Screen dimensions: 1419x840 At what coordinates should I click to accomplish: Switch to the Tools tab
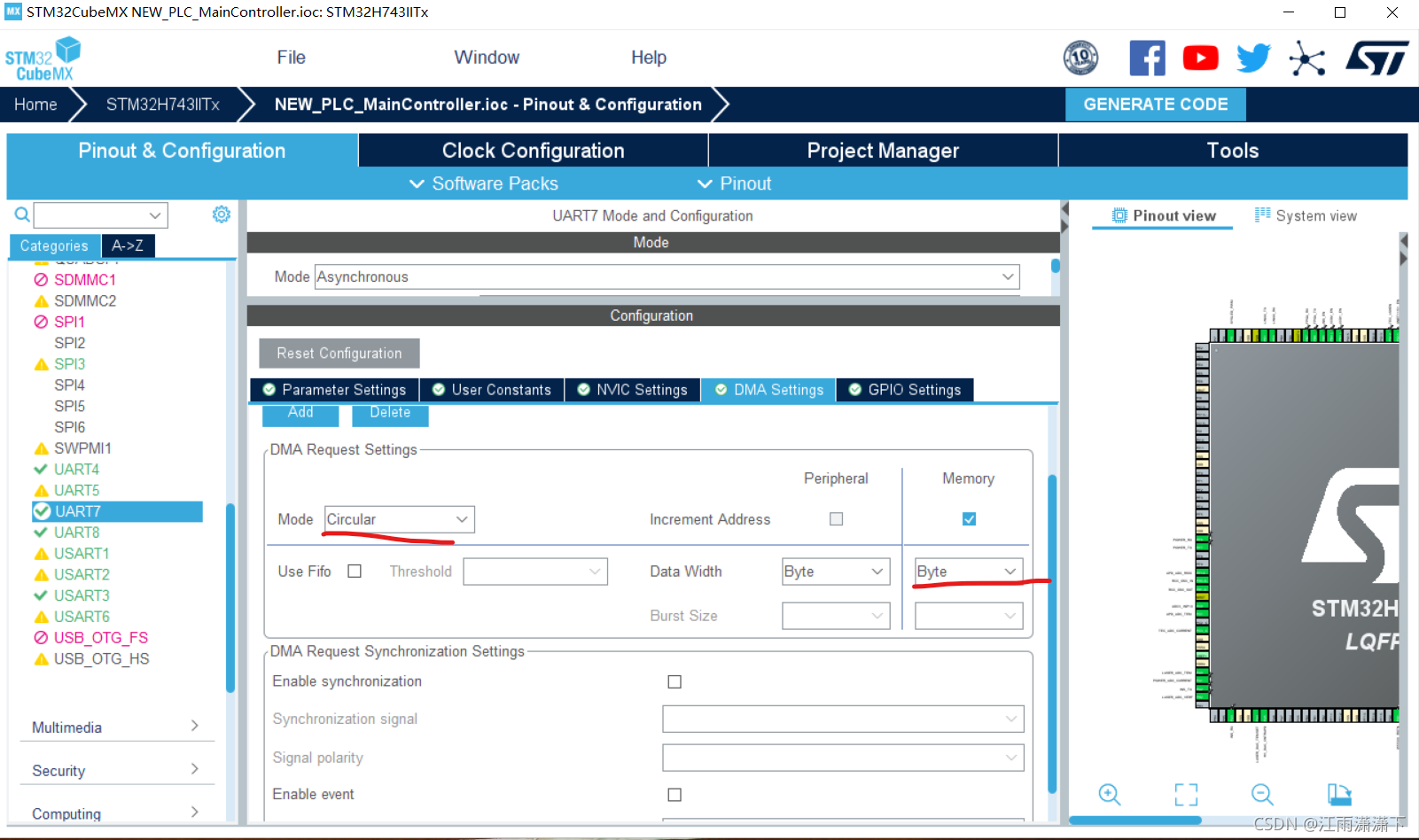(x=1233, y=151)
